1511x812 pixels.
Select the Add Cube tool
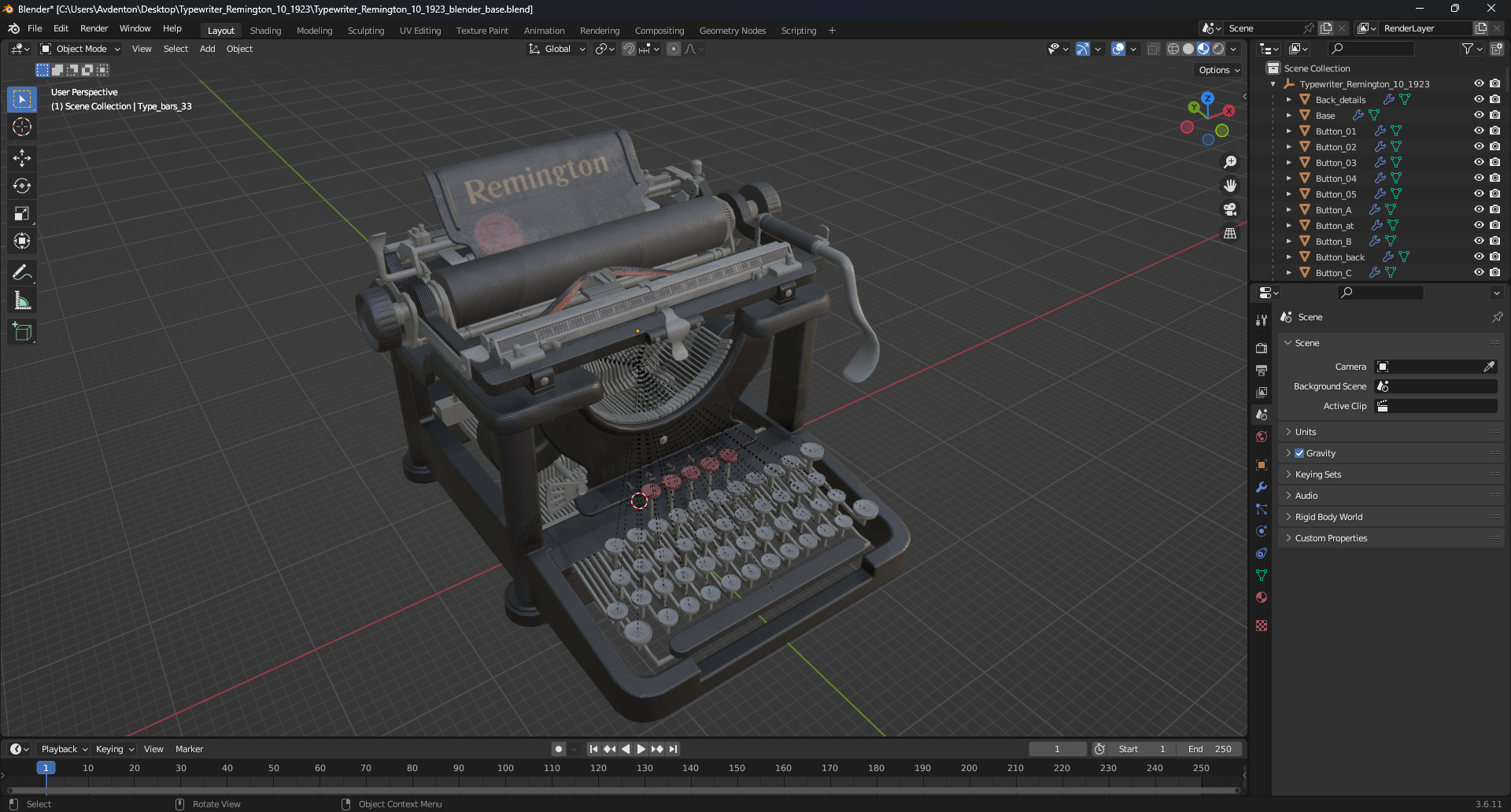(x=22, y=332)
